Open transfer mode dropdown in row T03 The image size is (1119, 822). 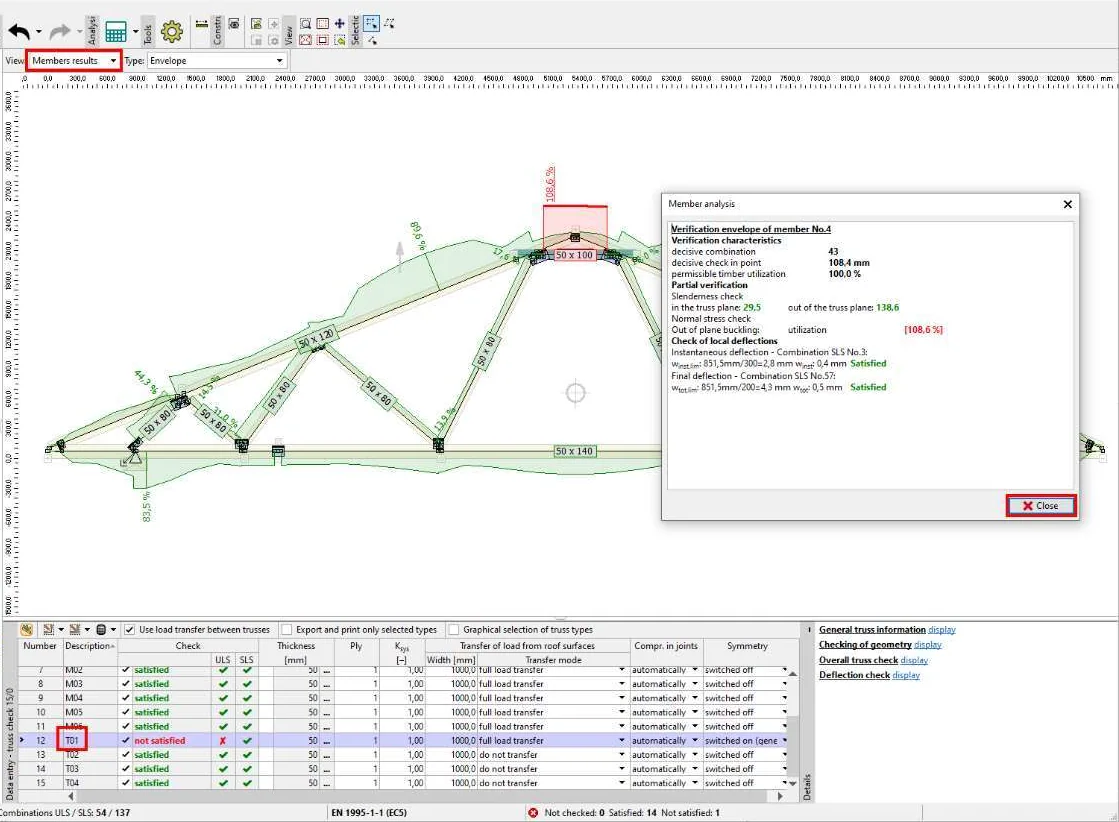coord(622,769)
